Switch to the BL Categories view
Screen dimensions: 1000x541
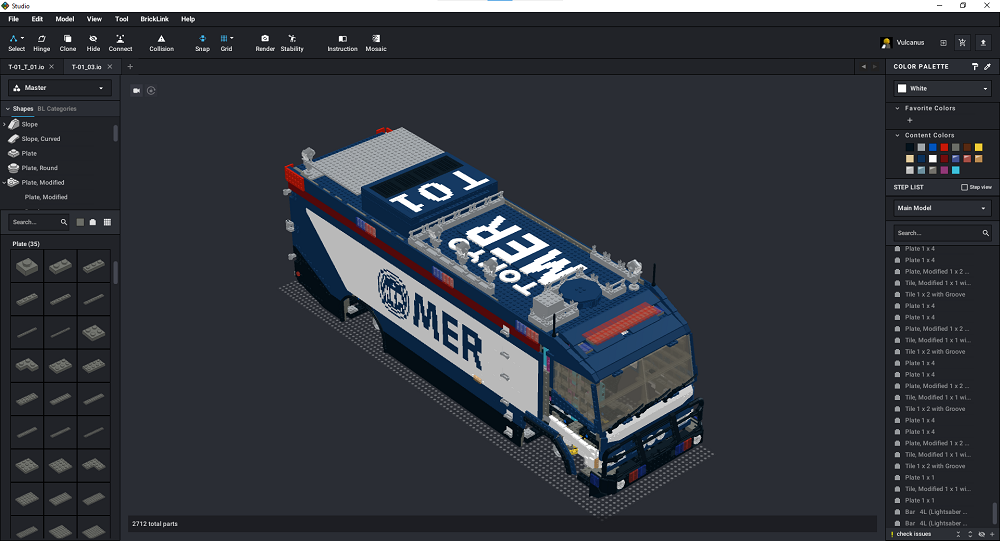(57, 109)
